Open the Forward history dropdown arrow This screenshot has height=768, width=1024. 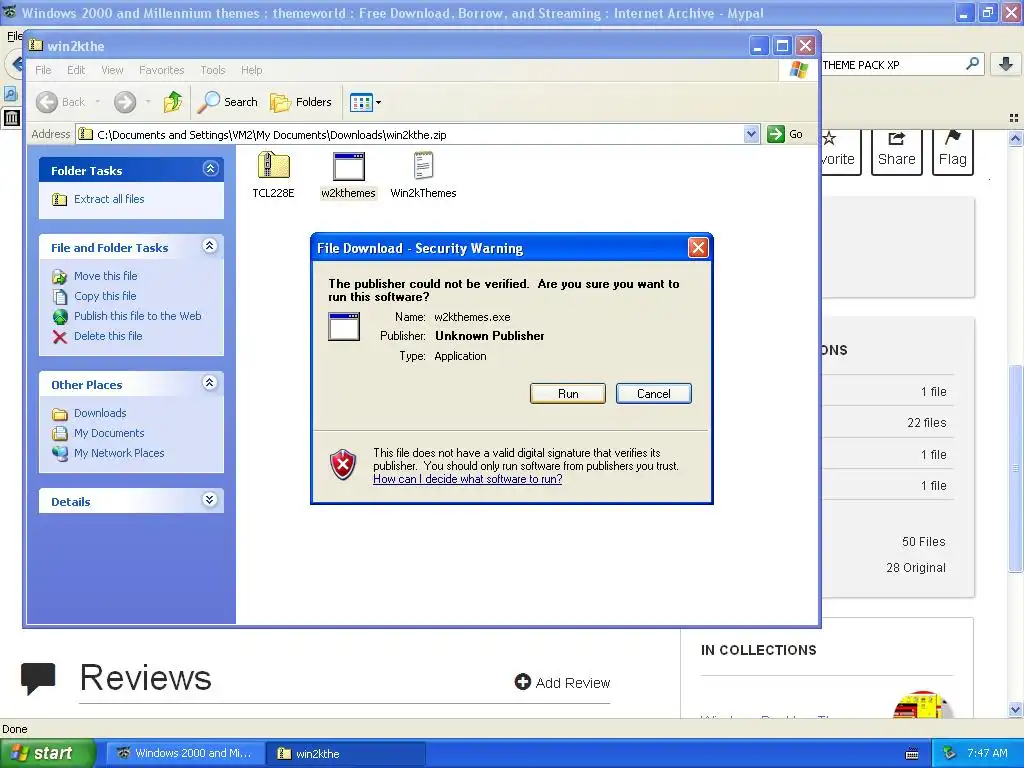[x=148, y=102]
